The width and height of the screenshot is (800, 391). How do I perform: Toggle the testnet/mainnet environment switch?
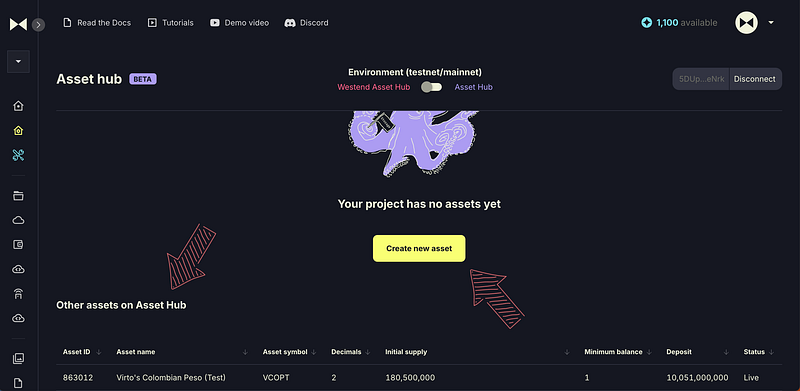click(431, 87)
